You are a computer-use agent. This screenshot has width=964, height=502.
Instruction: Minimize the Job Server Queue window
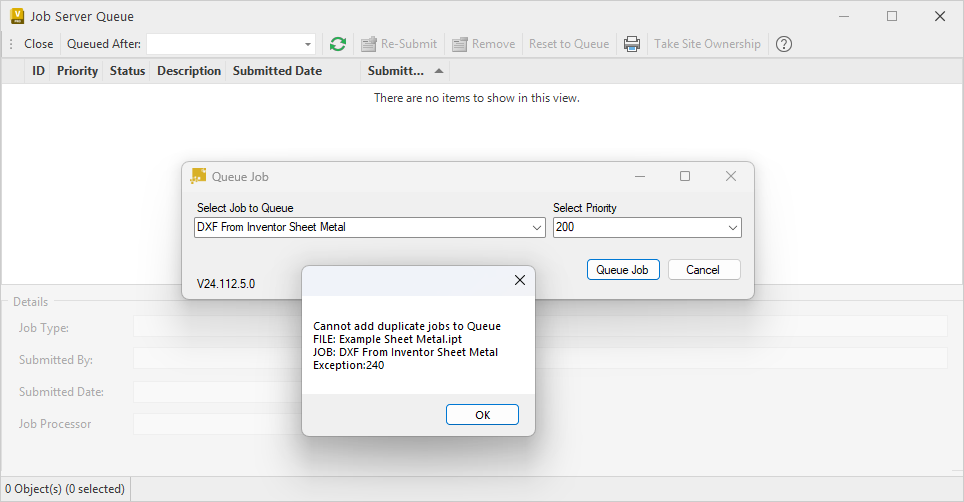point(844,17)
